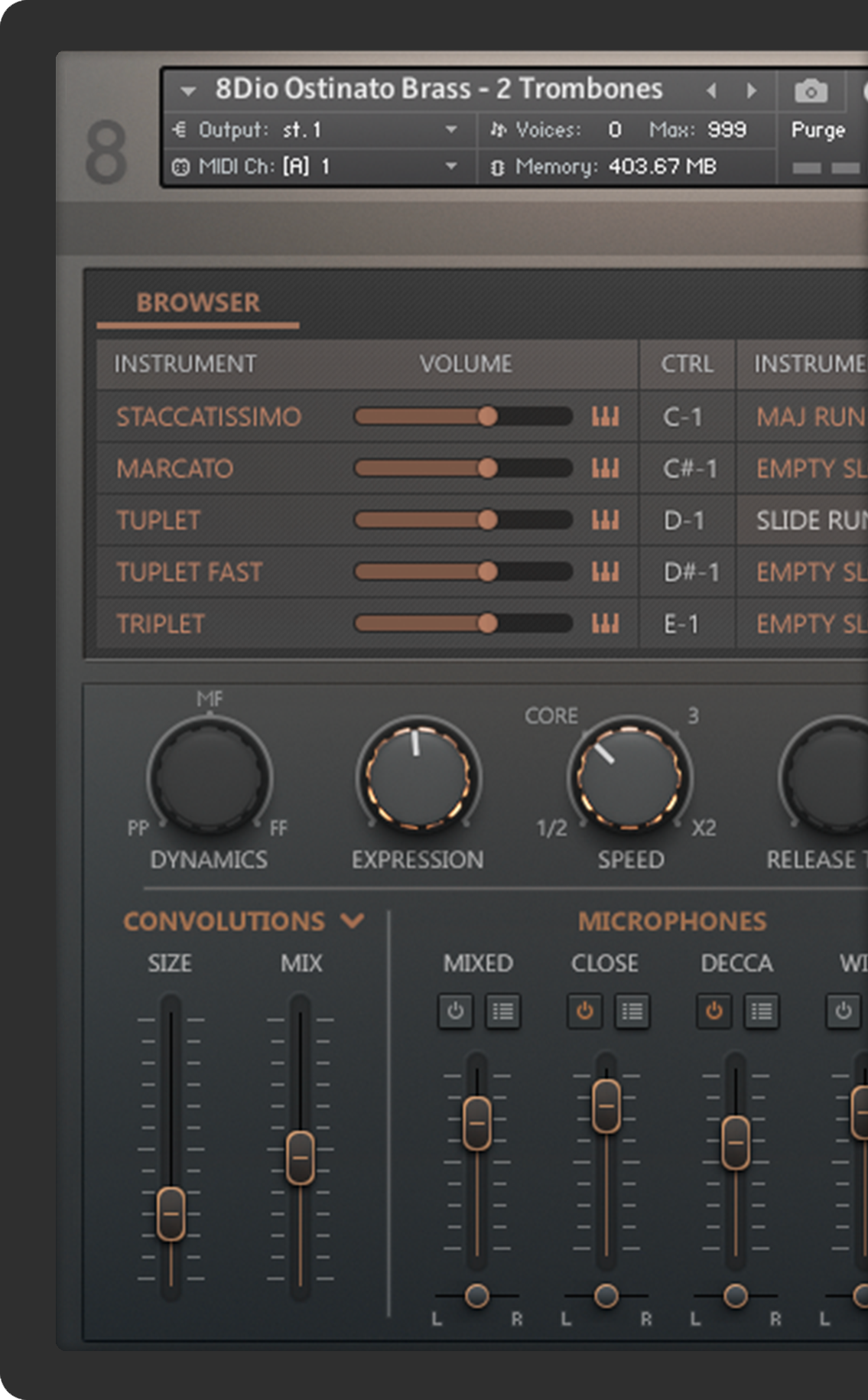Click the Purge button
The height and width of the screenshot is (1400, 868).
coord(818,130)
